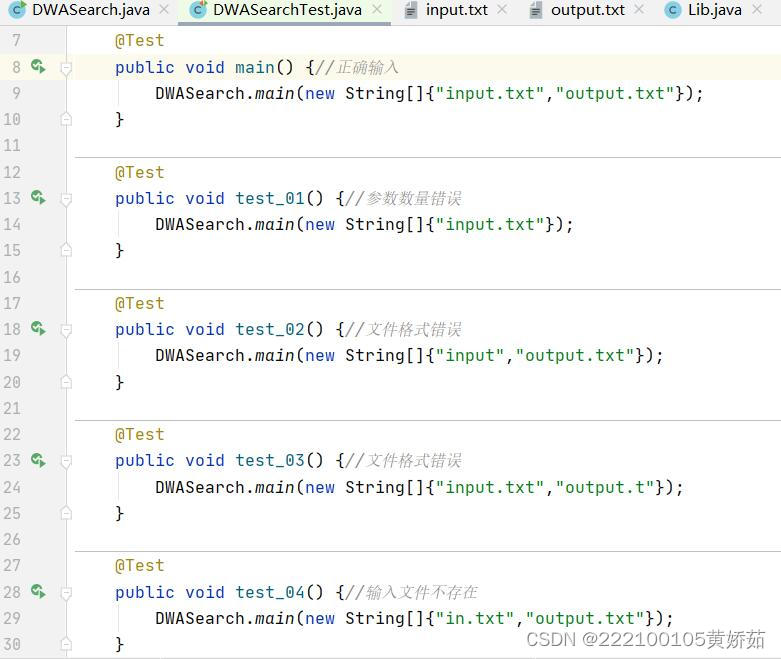This screenshot has width=781, height=659.
Task: Click line number 19 in gutter
Action: click(x=12, y=355)
